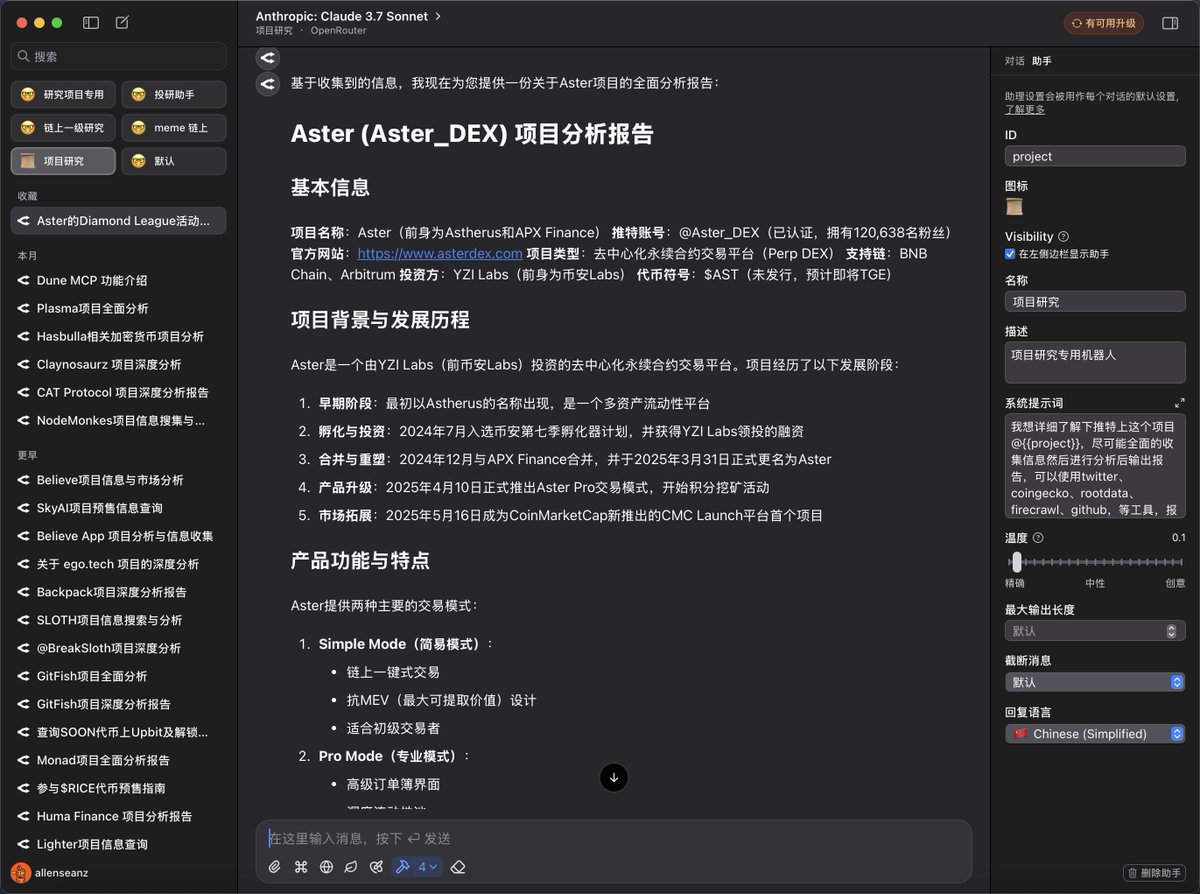The width and height of the screenshot is (1200, 894).
Task: Click the 了解更多 link
Action: click(x=1025, y=110)
